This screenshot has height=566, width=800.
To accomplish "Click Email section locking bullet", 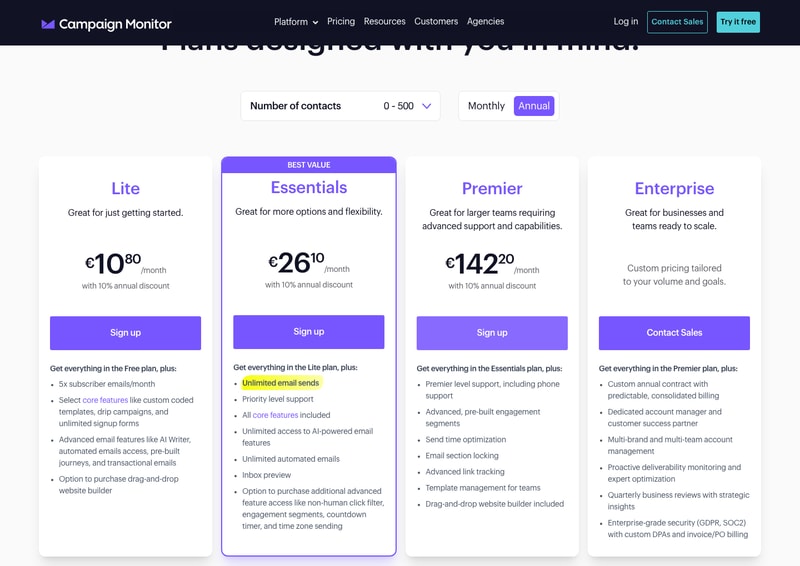I will click(x=462, y=456).
